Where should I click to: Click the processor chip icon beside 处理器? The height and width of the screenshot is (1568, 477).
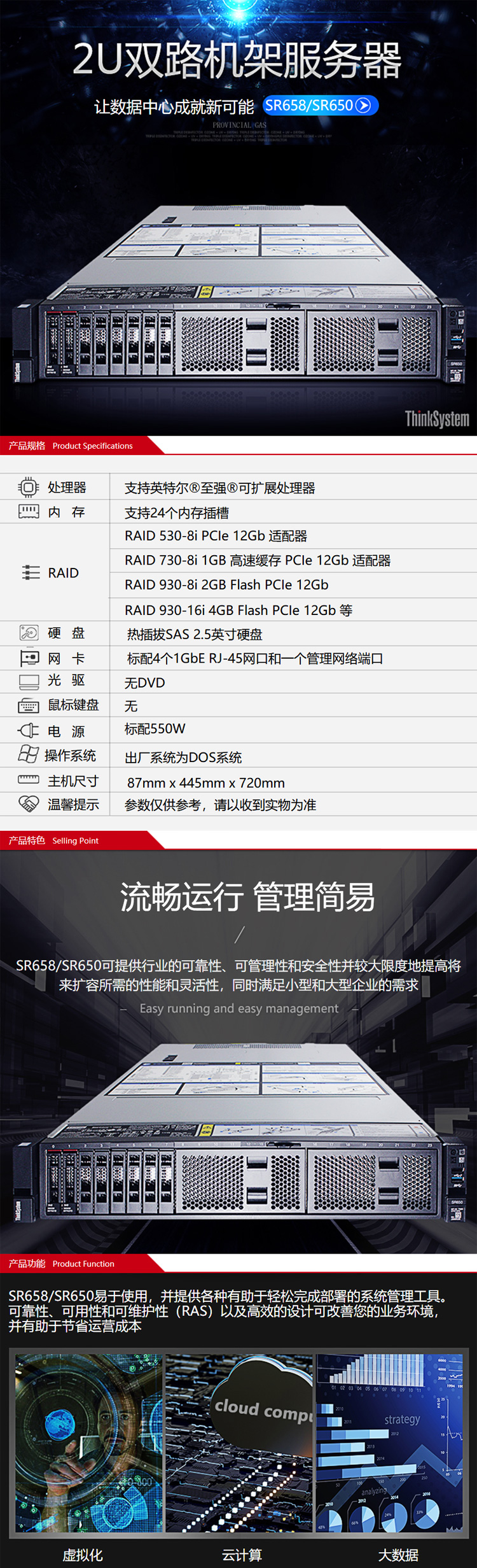28,487
